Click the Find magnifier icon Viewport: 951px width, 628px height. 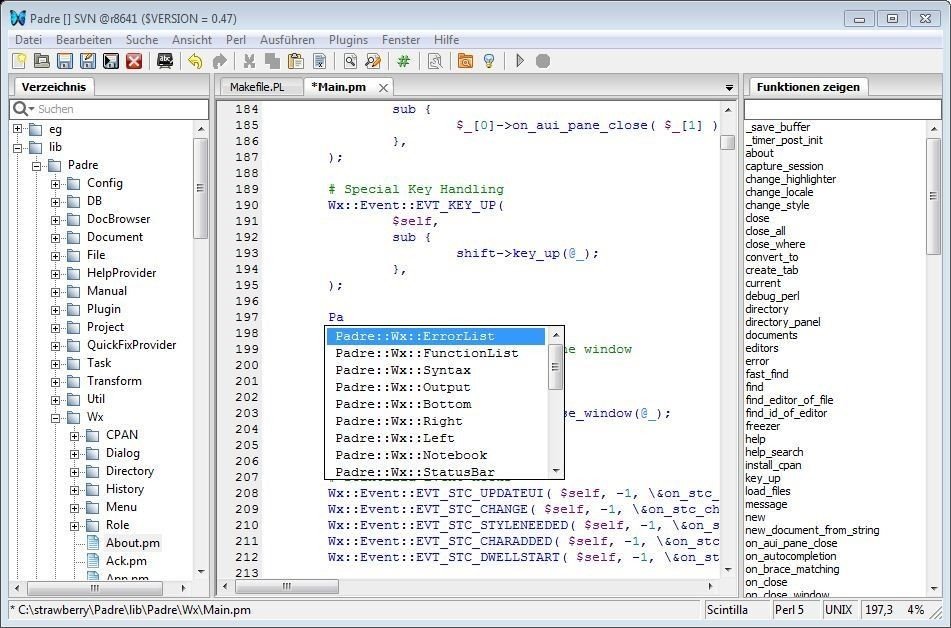coord(350,61)
